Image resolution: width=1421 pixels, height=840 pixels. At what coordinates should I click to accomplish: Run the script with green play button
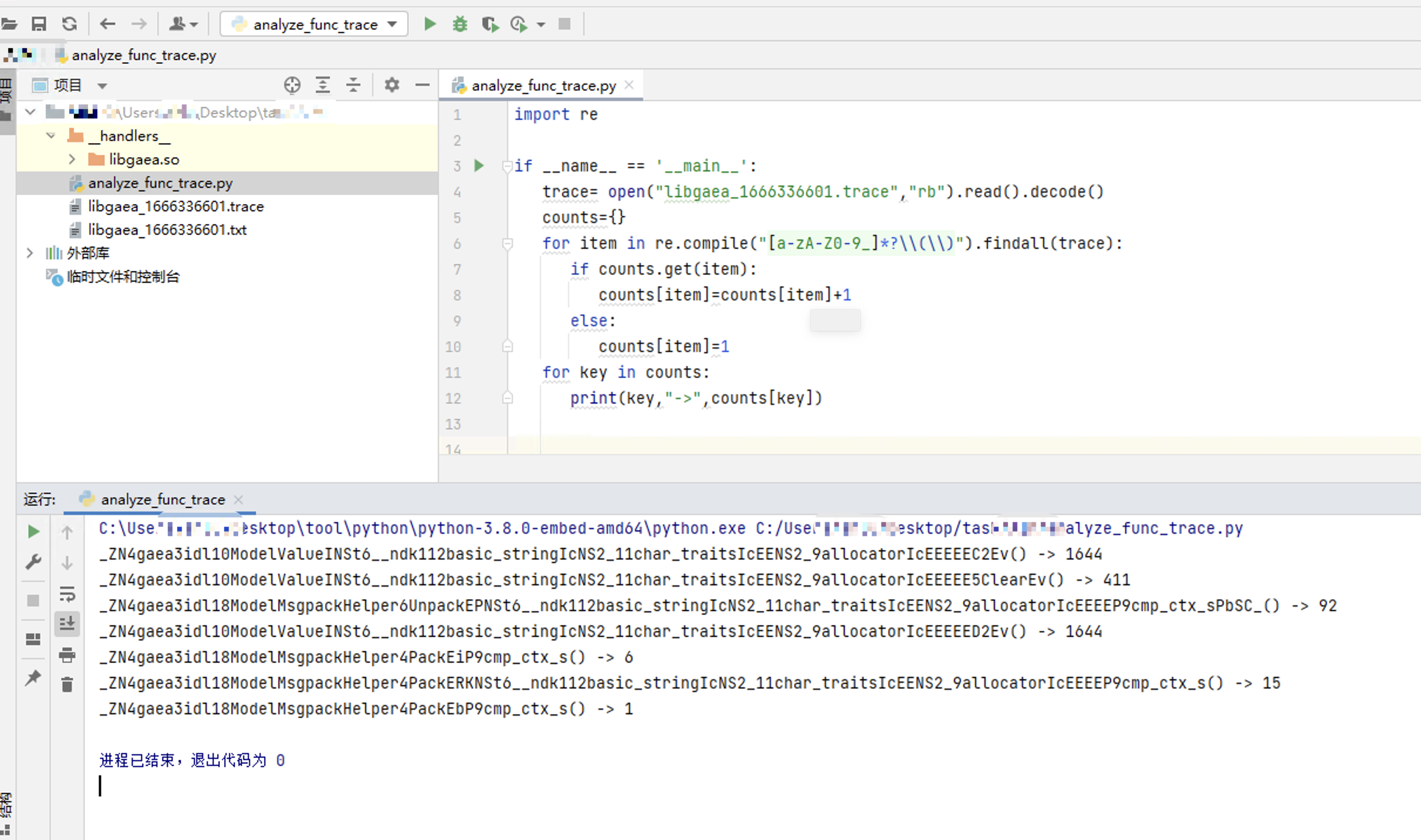[430, 24]
